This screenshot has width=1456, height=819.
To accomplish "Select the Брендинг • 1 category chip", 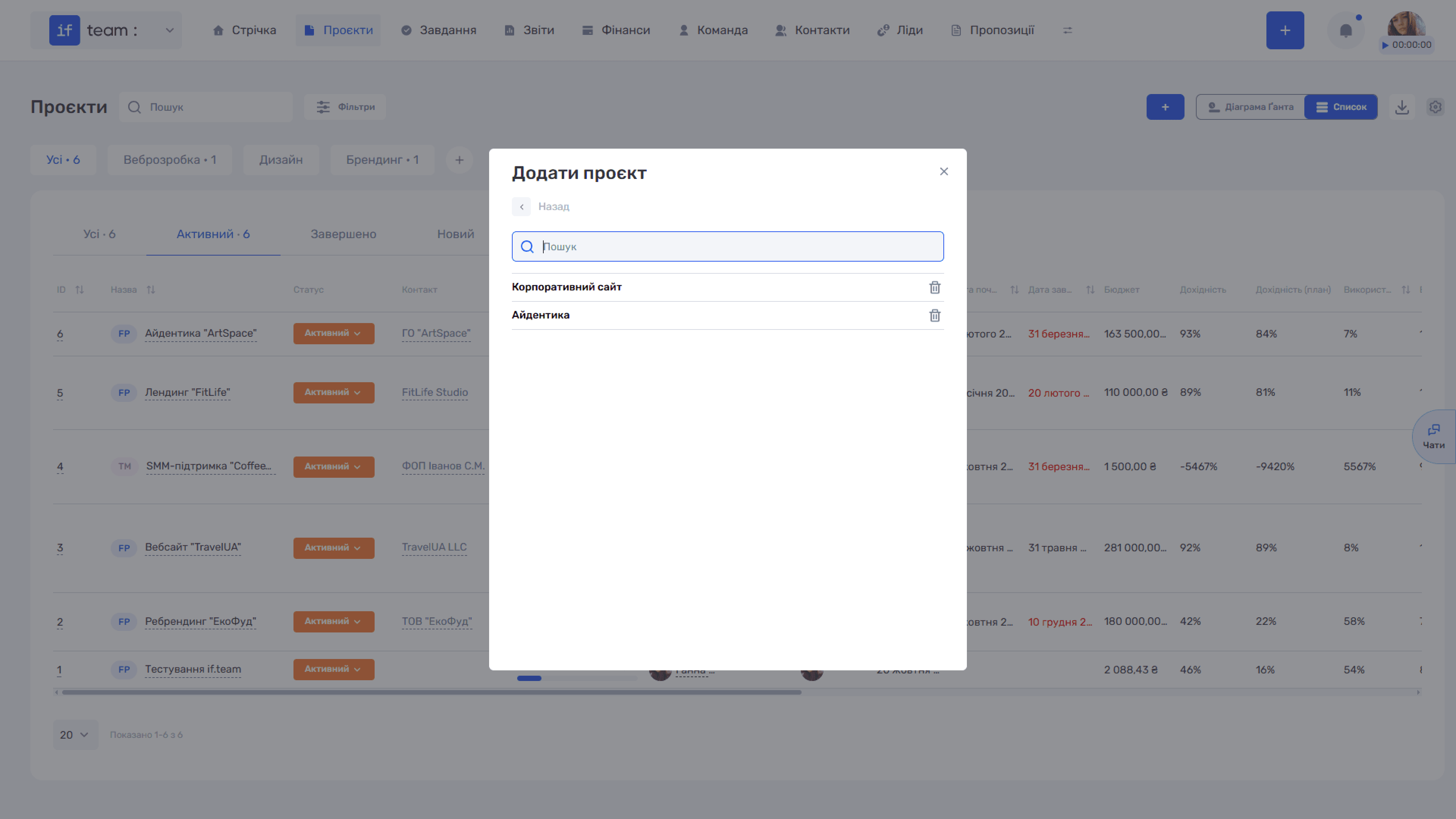I will point(382,160).
